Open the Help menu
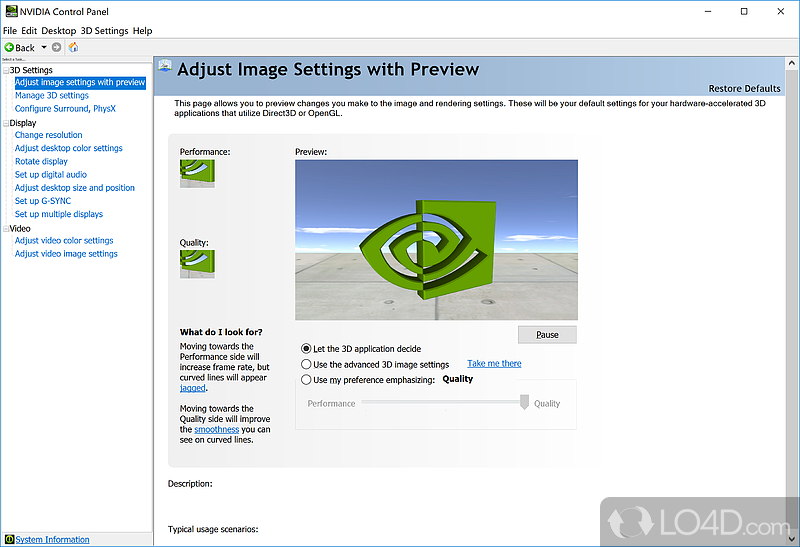 pos(142,31)
